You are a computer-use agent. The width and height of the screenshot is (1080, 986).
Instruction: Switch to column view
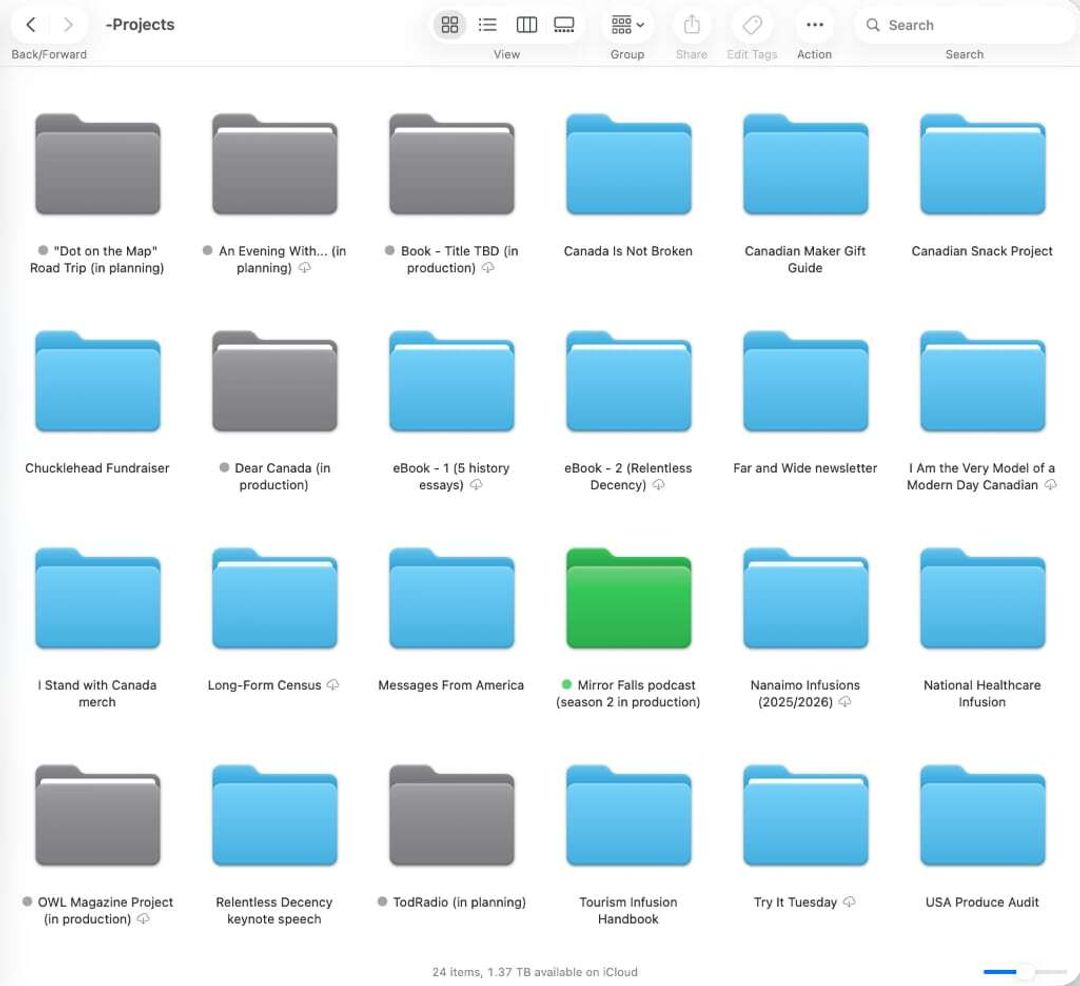pos(526,25)
